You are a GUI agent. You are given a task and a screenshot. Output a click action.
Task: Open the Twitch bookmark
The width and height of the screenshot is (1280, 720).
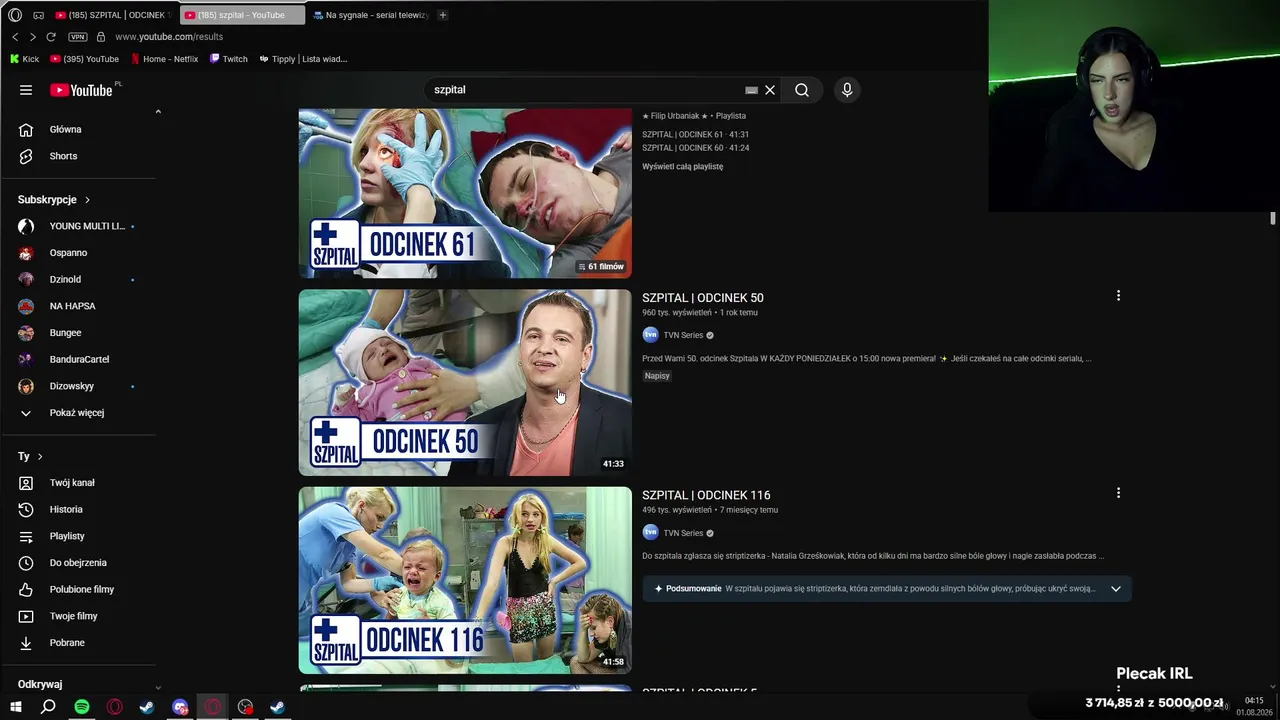(228, 59)
